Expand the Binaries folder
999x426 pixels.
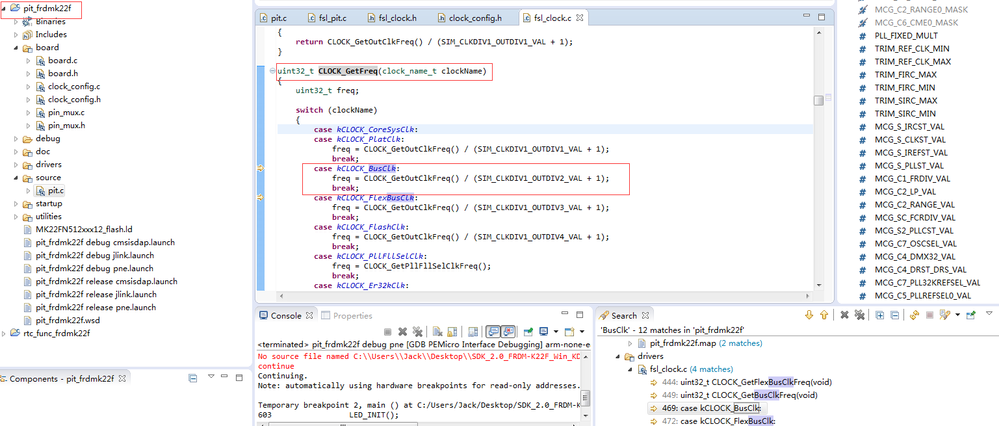[15, 22]
